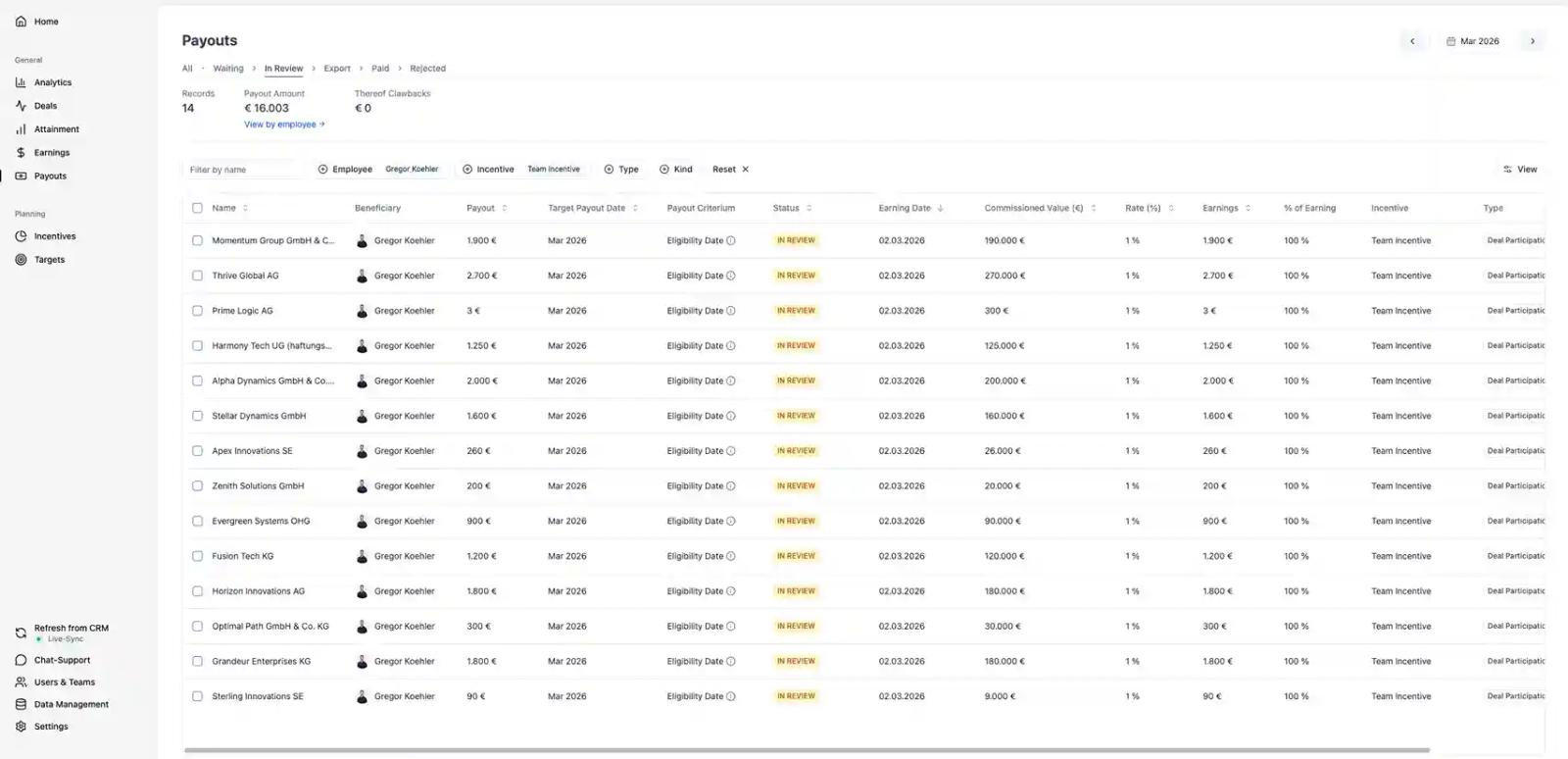Go to next month
This screenshot has width=1568, height=759.
tap(1533, 41)
